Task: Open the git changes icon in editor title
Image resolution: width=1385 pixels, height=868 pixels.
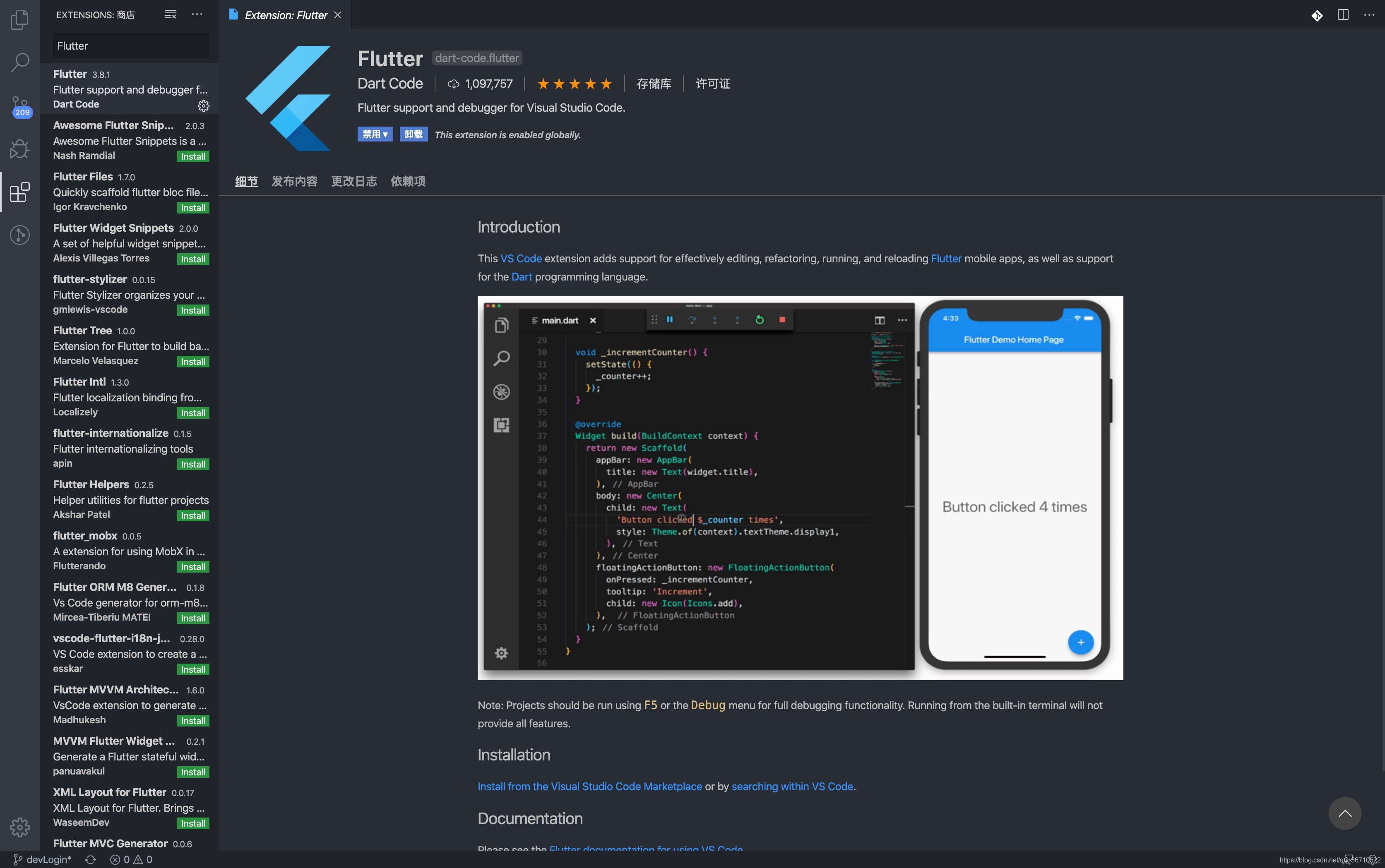Action: (1317, 15)
